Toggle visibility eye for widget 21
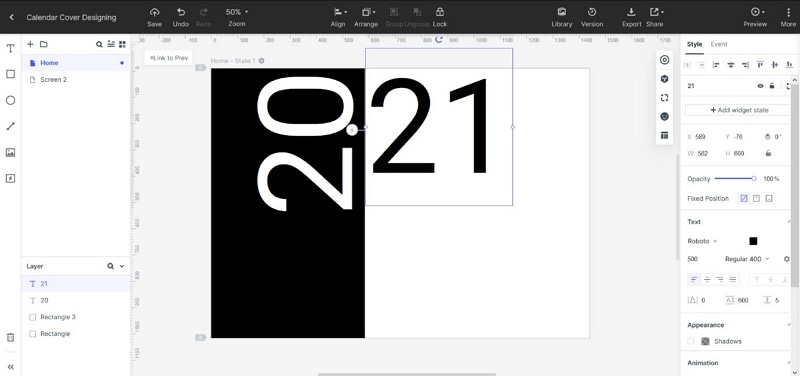The height and width of the screenshot is (376, 800). [x=760, y=86]
